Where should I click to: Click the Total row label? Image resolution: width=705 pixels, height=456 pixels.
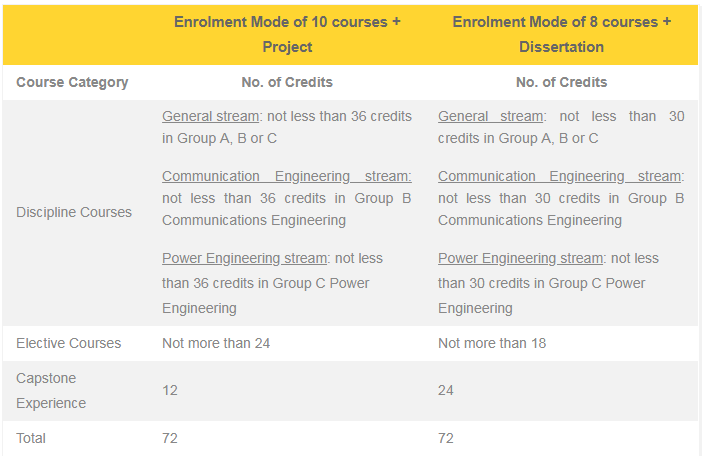click(31, 438)
